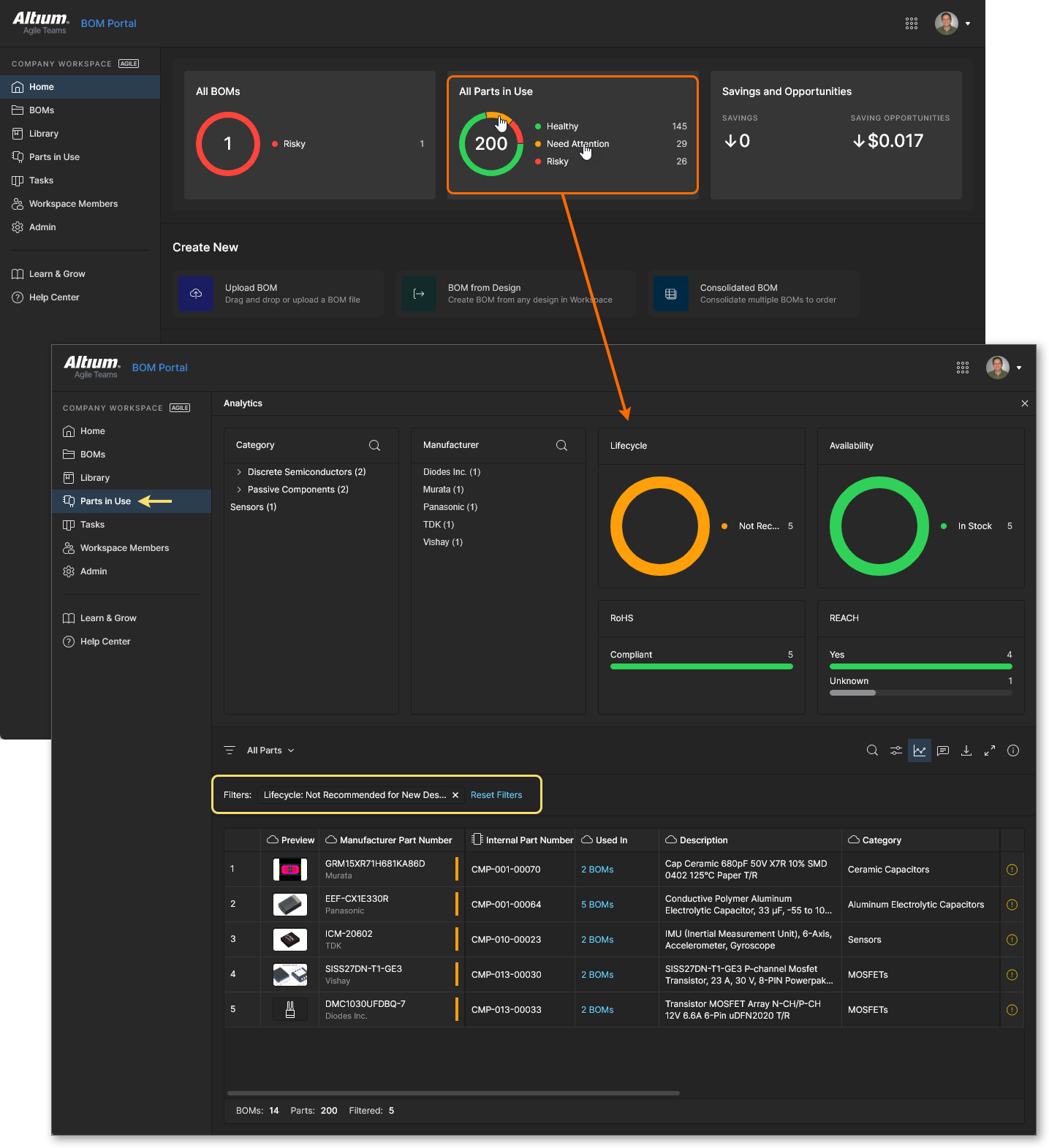Open Home in the front window sidebar
Viewport: 1049px width, 1148px height.
[132, 431]
